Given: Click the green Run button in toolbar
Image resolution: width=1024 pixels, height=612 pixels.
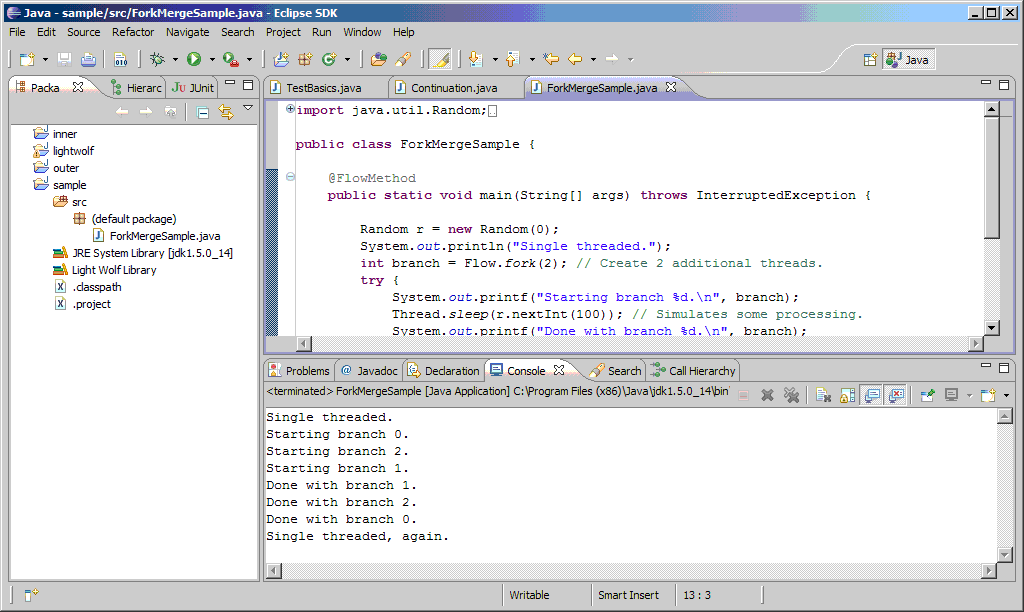Looking at the screenshot, I should [x=194, y=60].
